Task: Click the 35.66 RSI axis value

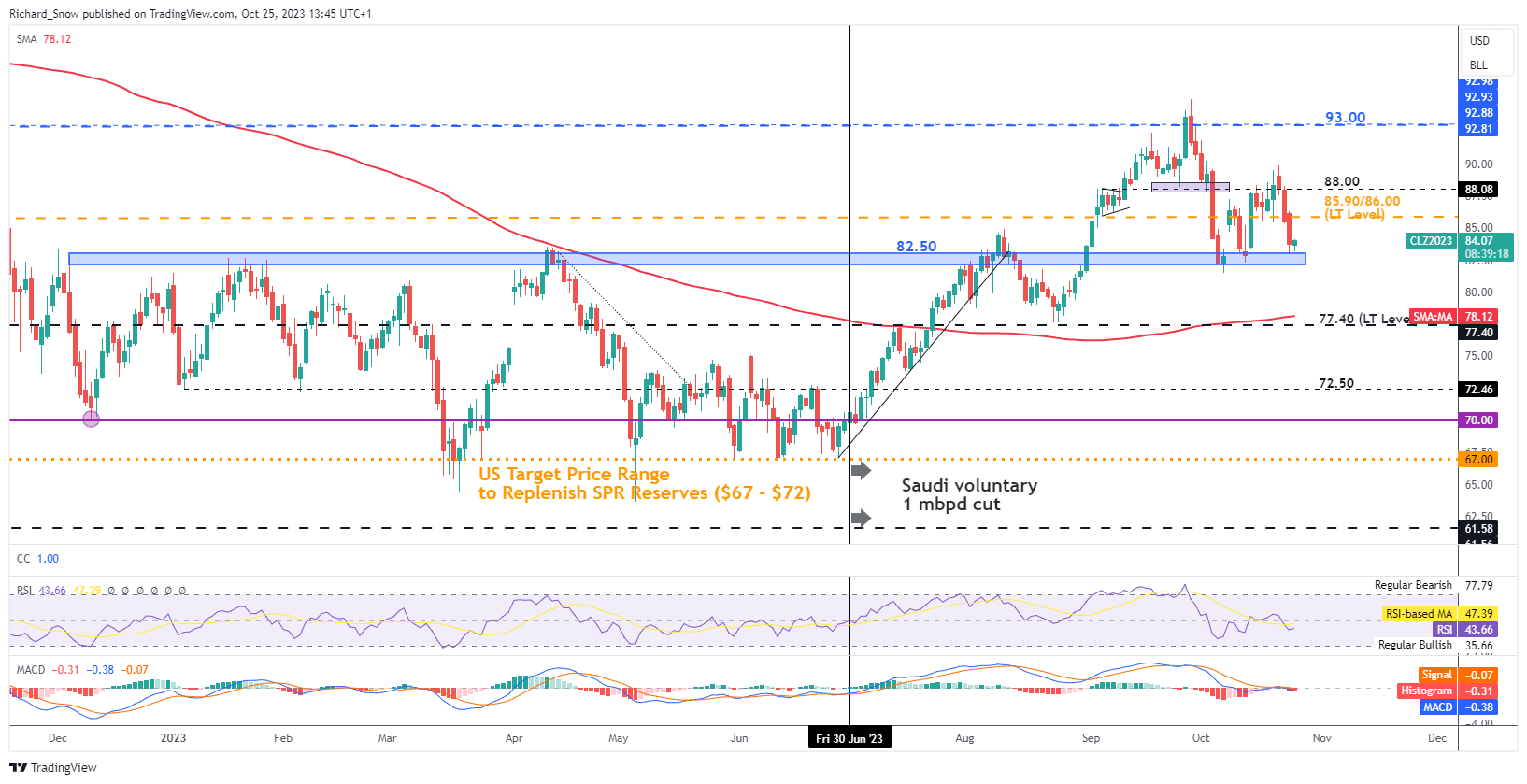Action: point(1478,646)
